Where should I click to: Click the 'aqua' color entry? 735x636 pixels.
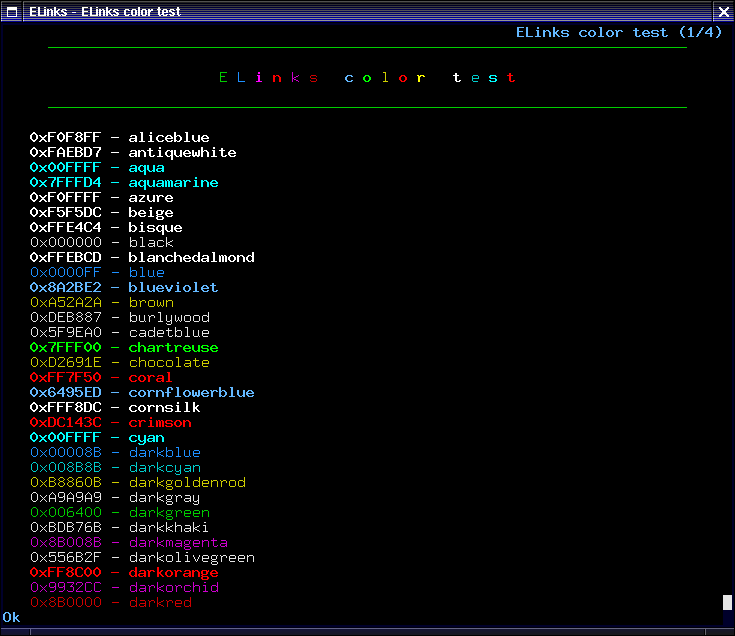[x=97, y=167]
